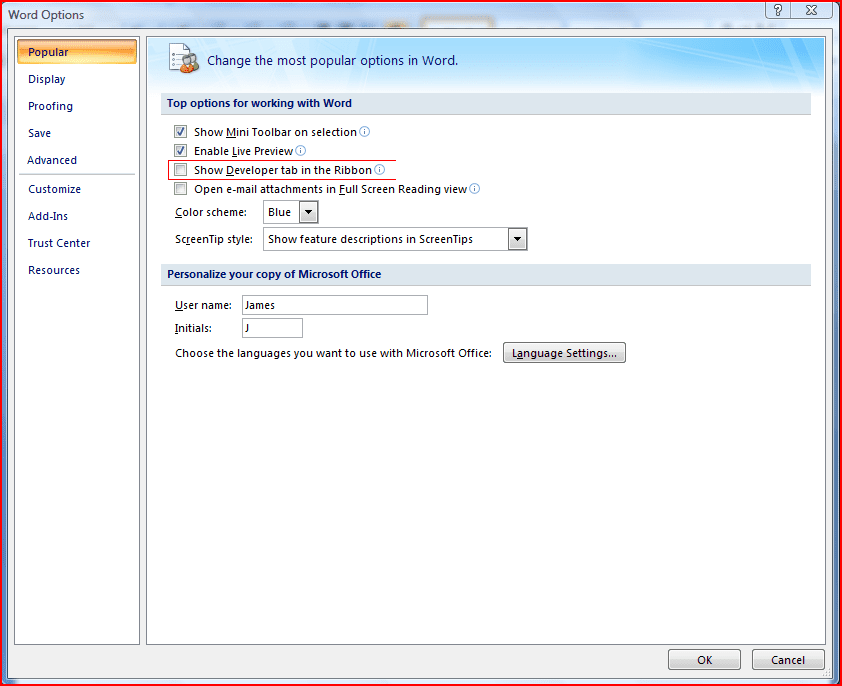Close the Word Options dialog

[811, 10]
